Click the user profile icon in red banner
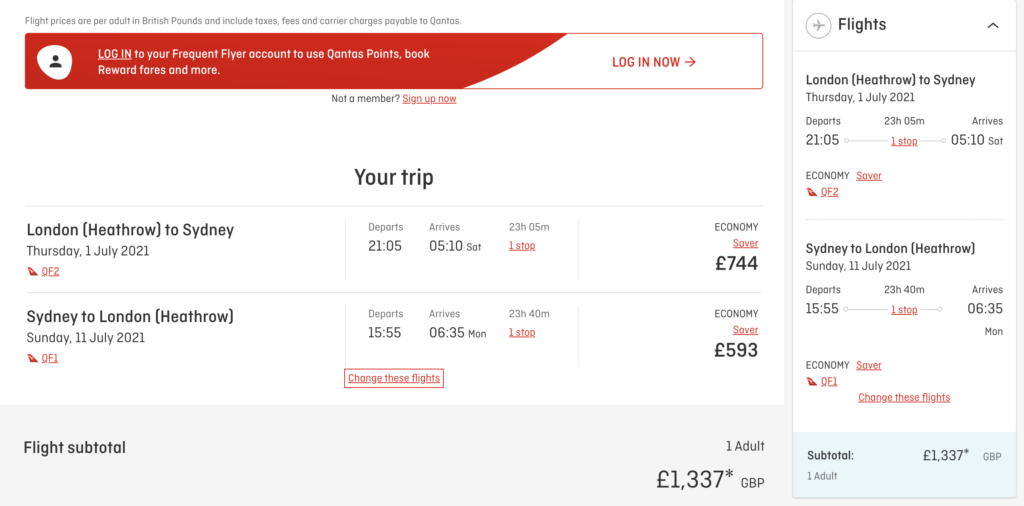The image size is (1024, 506). 55,61
